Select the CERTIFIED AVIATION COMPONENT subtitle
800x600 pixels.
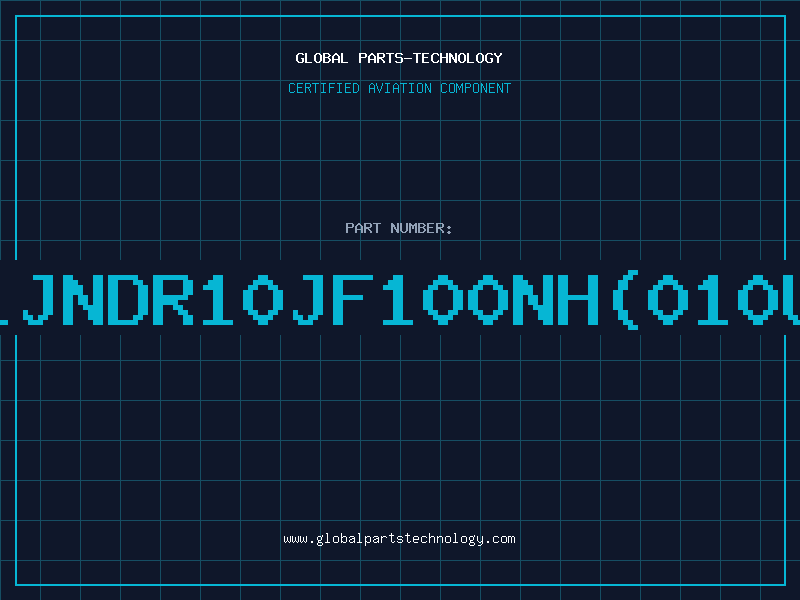pyautogui.click(x=399, y=88)
